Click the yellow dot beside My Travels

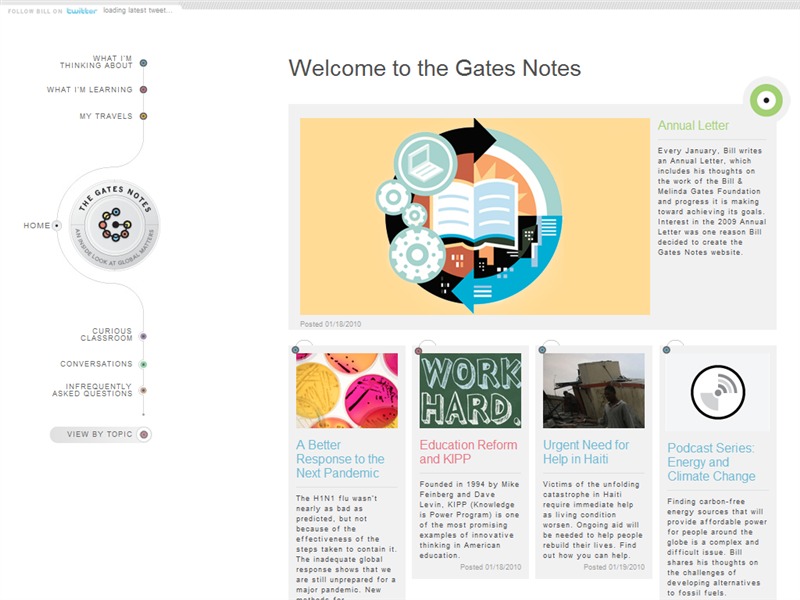pyautogui.click(x=143, y=116)
